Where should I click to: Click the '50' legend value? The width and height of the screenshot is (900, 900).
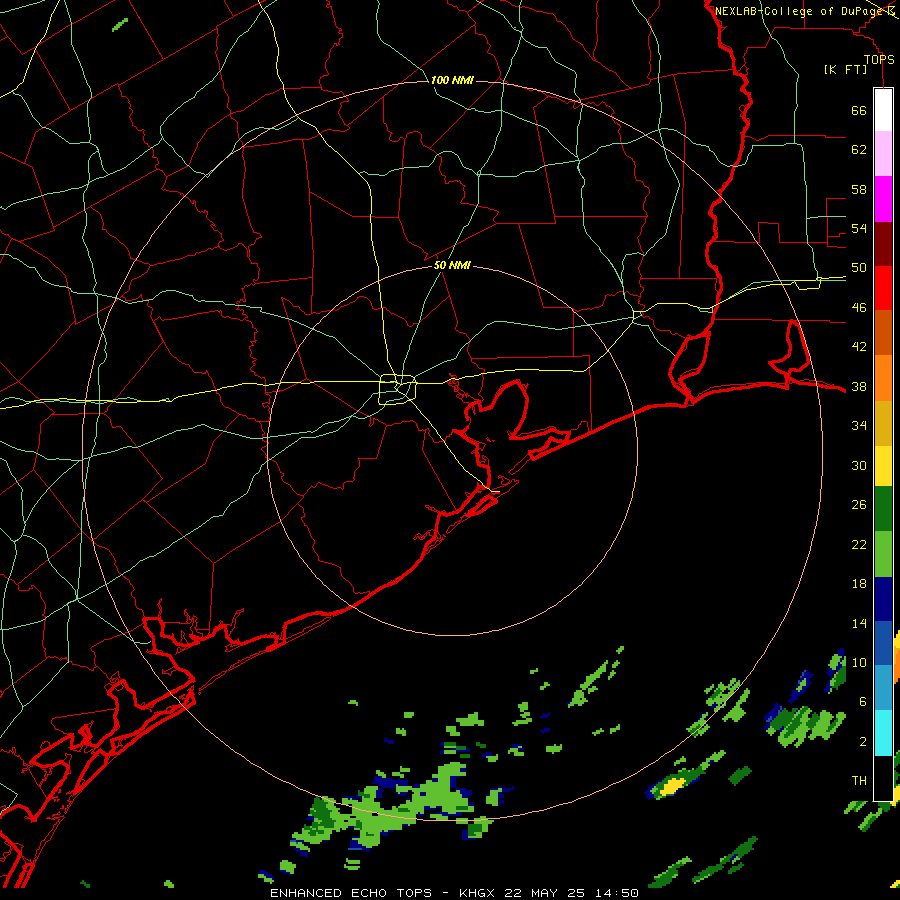click(x=859, y=268)
